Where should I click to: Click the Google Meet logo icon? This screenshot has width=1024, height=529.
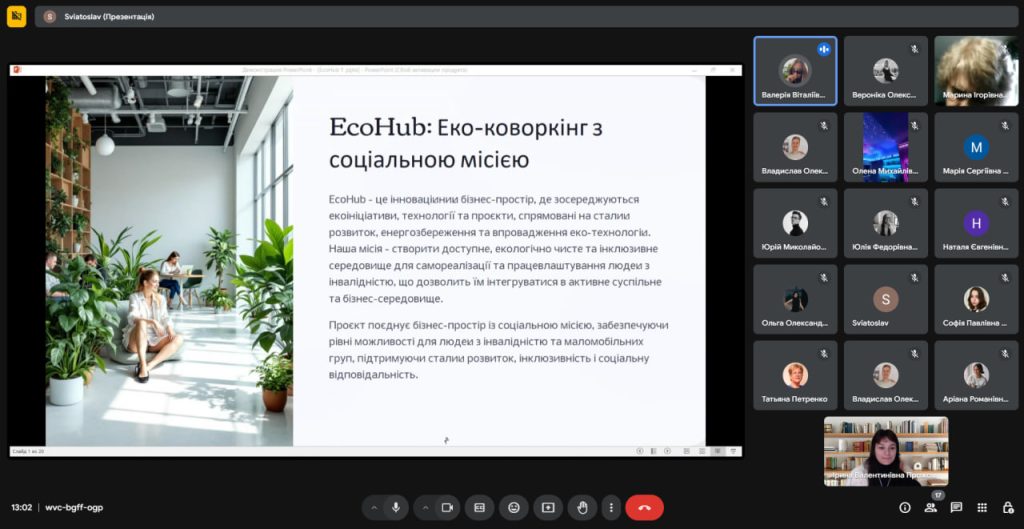click(16, 16)
